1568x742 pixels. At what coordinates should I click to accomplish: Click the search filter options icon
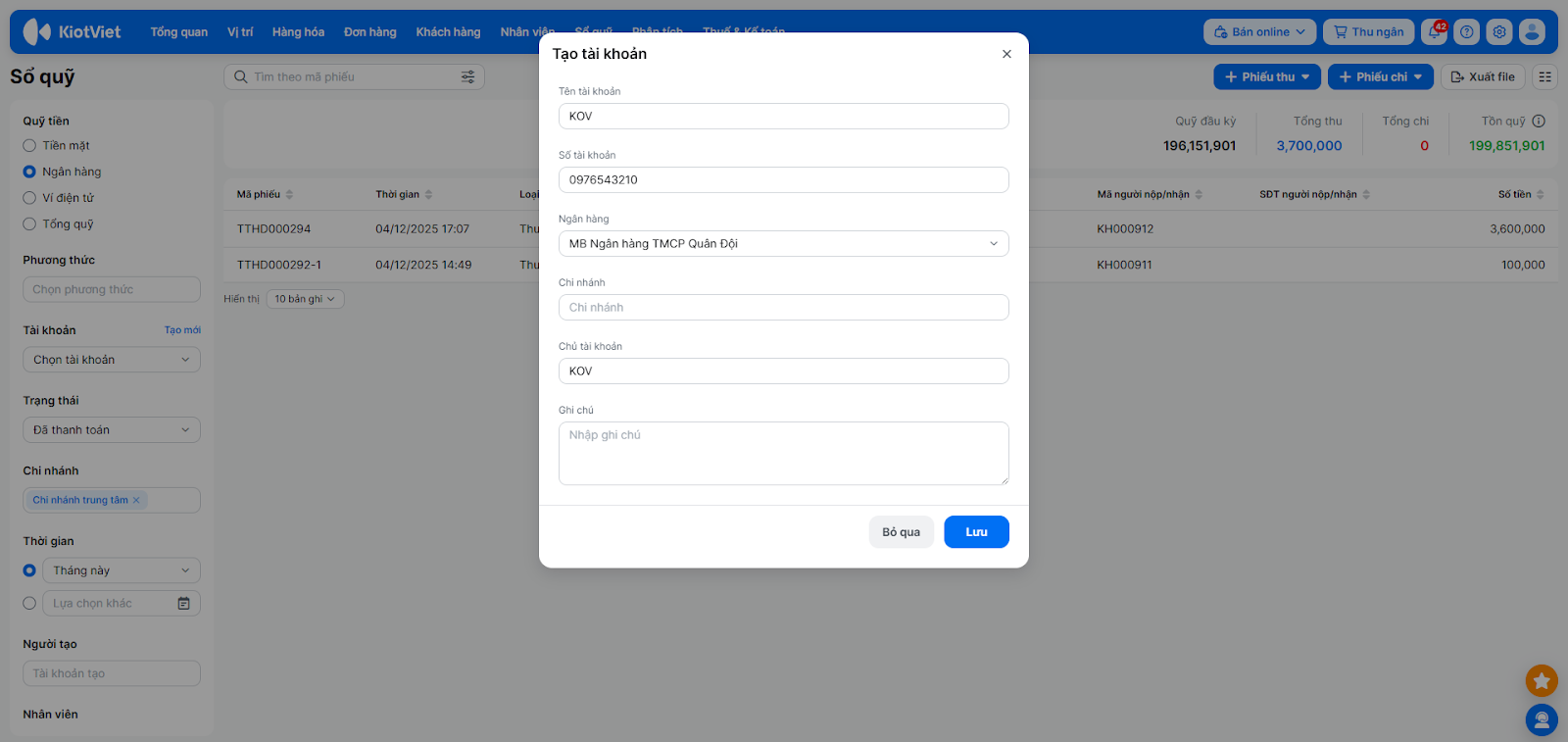pyautogui.click(x=468, y=76)
